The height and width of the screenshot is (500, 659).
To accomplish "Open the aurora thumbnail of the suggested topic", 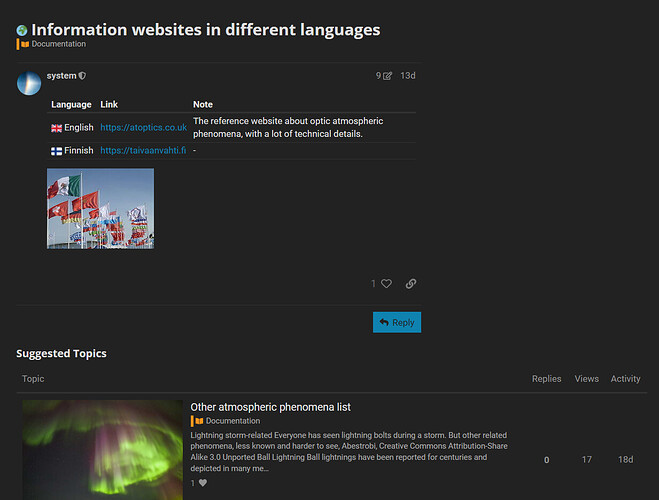I will point(103,450).
